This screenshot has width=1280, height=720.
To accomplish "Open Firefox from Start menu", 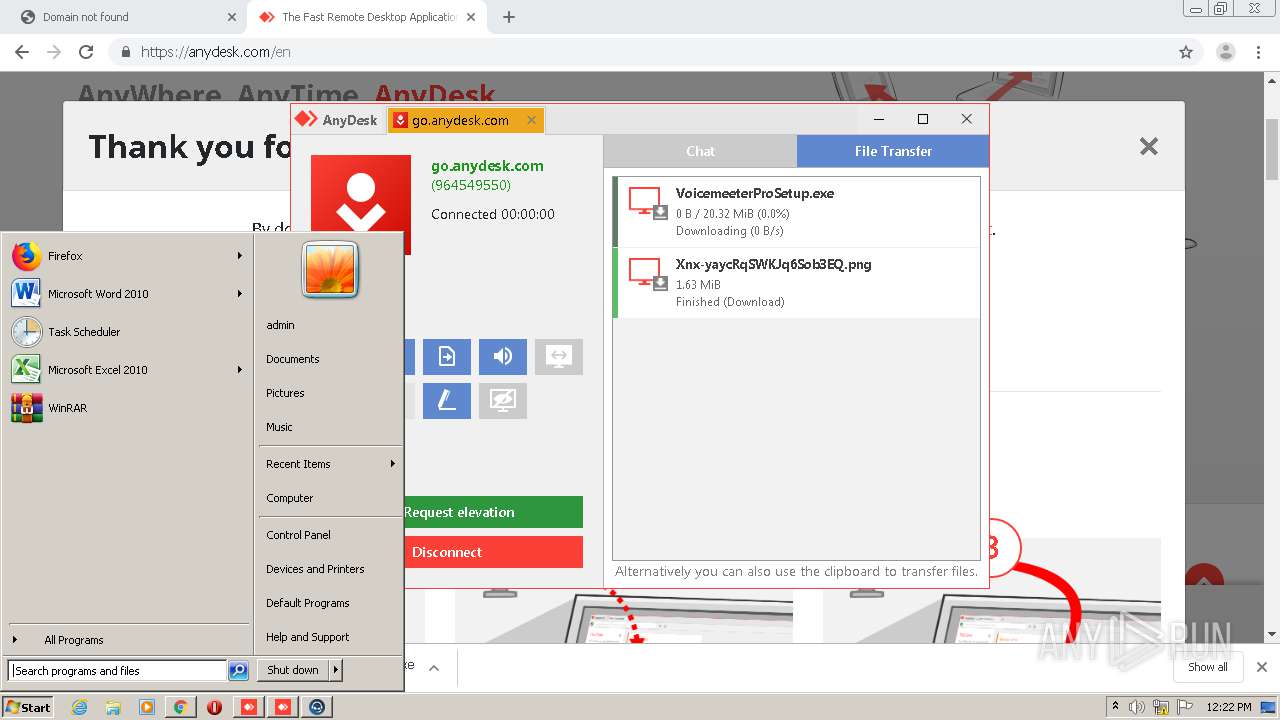I will point(127,256).
